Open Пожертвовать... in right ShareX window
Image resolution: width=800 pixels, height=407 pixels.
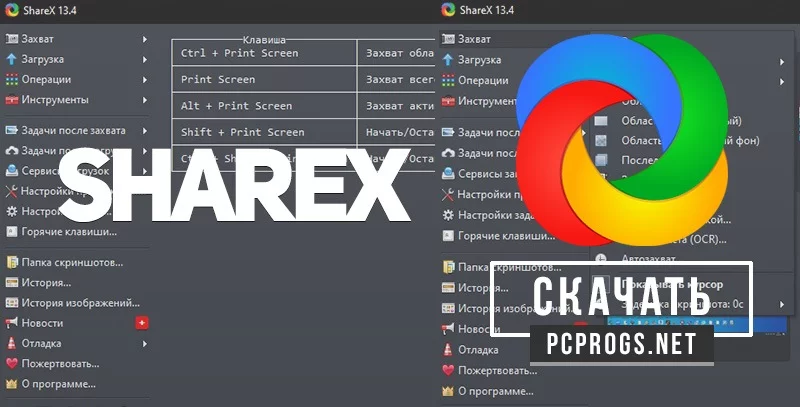497,371
